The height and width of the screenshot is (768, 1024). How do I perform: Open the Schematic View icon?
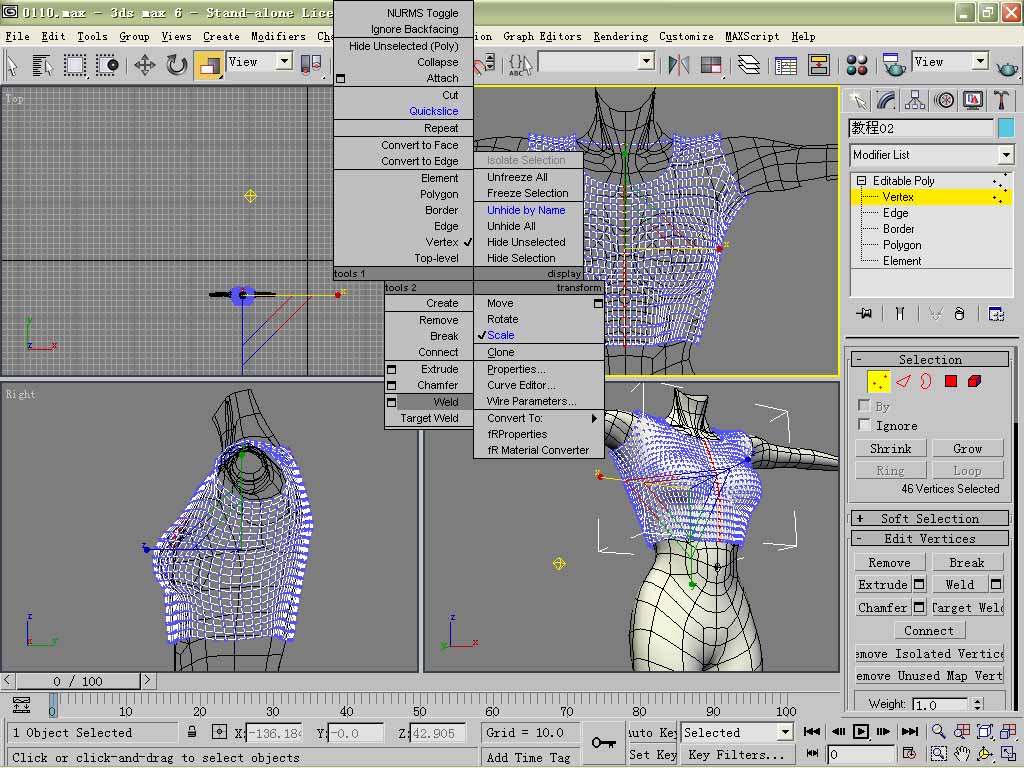click(x=818, y=65)
